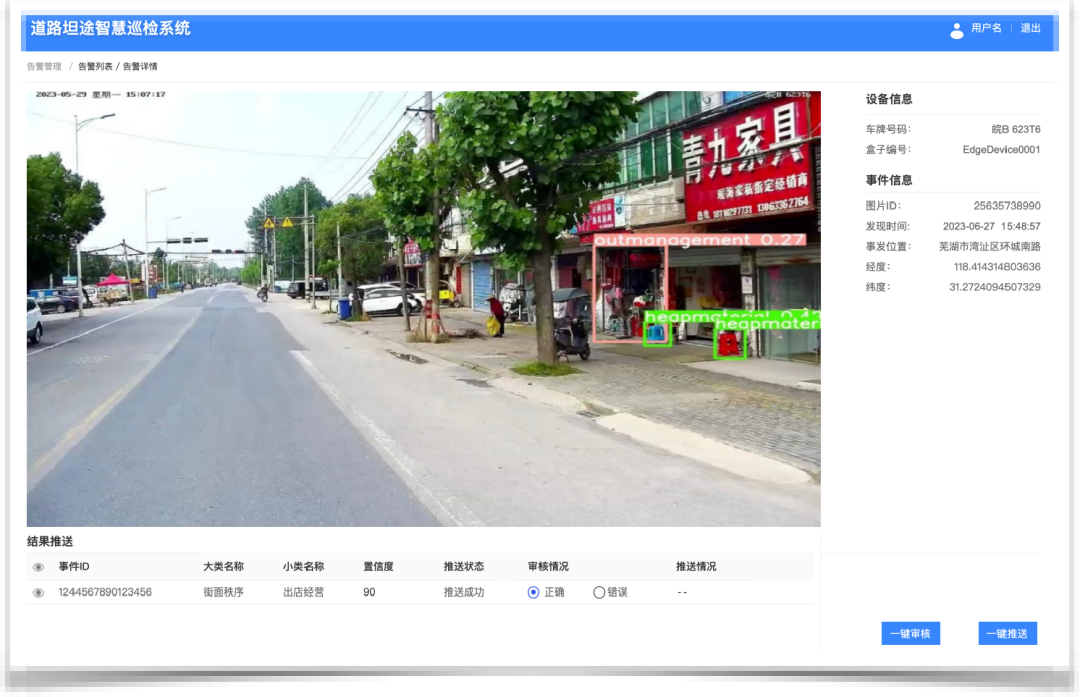Click the 大类名称 column header

point(223,567)
